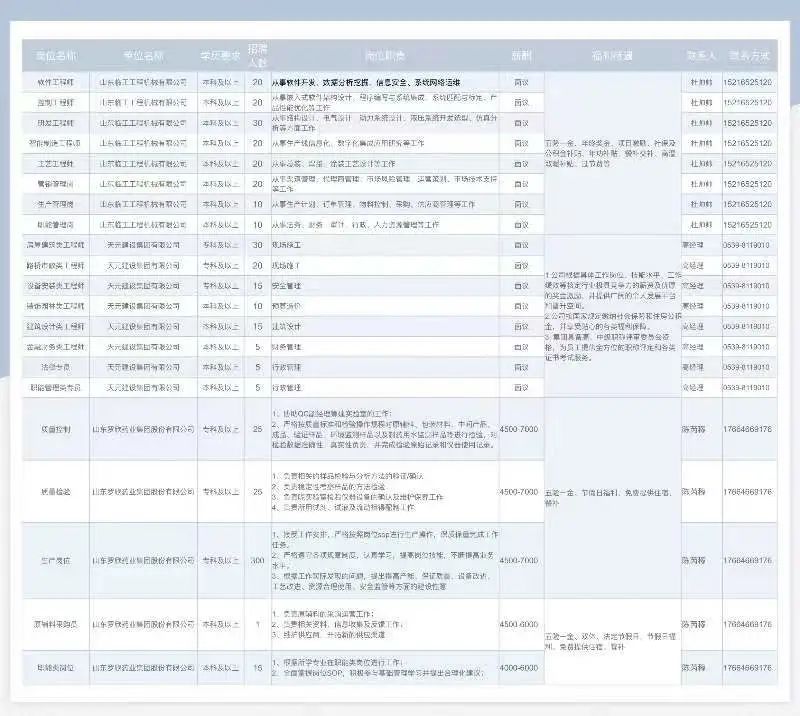This screenshot has width=800, height=716.
Task: Click phone 0539-8119010 in the 法务专员 row
Action: [746, 367]
